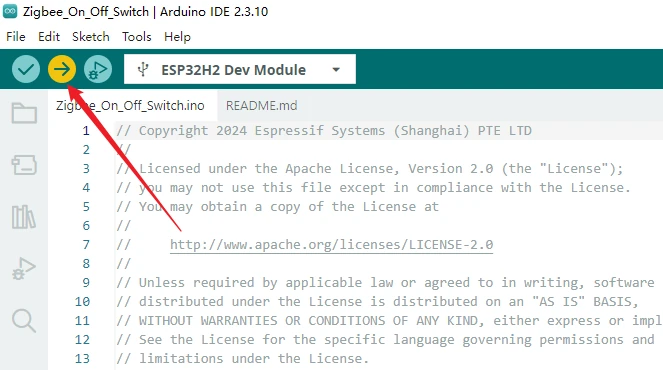Image resolution: width=663 pixels, height=370 pixels.
Task: Click 'Unless required by applicable law' line
Action: pos(385,283)
